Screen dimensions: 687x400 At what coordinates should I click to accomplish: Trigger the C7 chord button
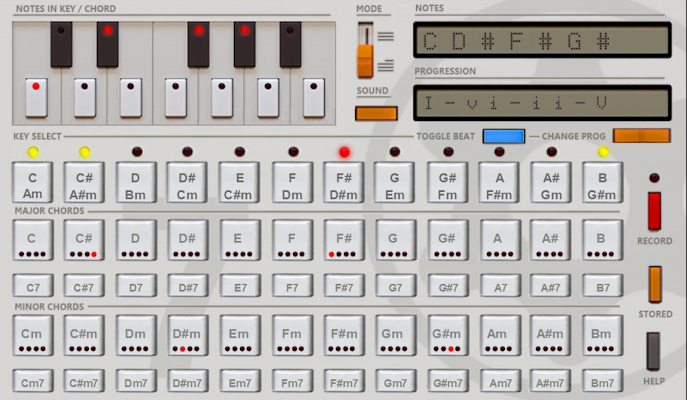click(33, 286)
